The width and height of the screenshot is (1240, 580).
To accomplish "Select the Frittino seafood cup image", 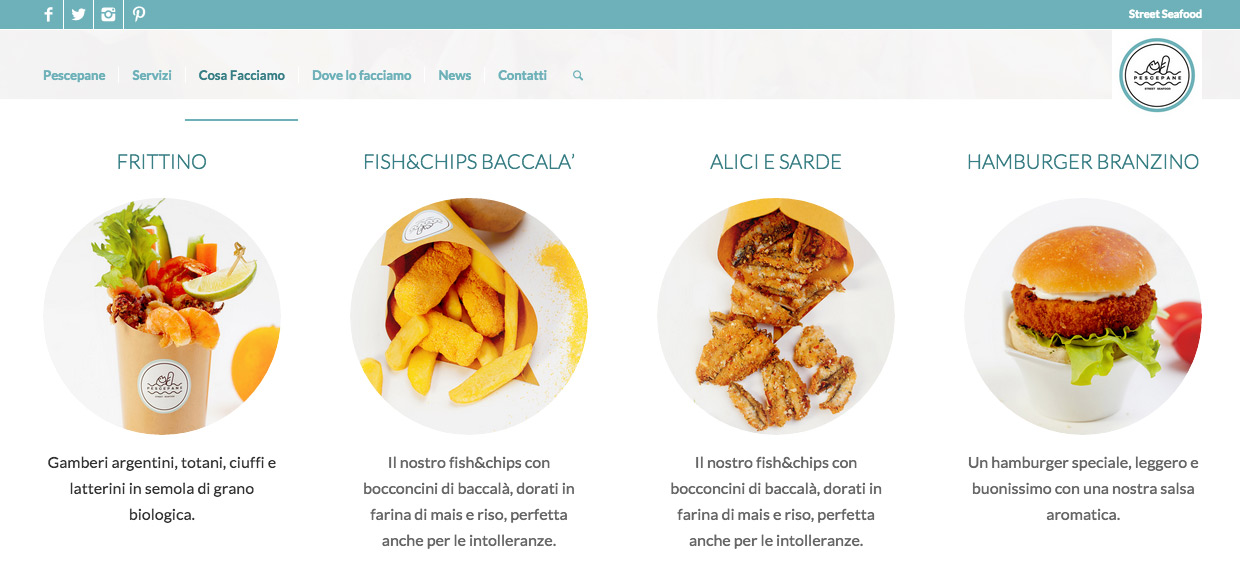I will [x=162, y=316].
